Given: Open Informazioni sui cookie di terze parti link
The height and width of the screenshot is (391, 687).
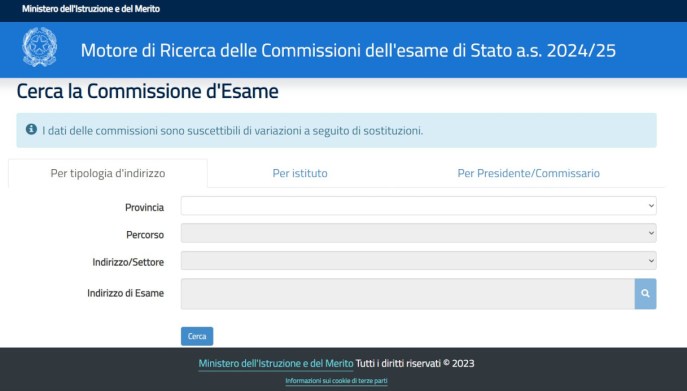Looking at the screenshot, I should [x=336, y=381].
